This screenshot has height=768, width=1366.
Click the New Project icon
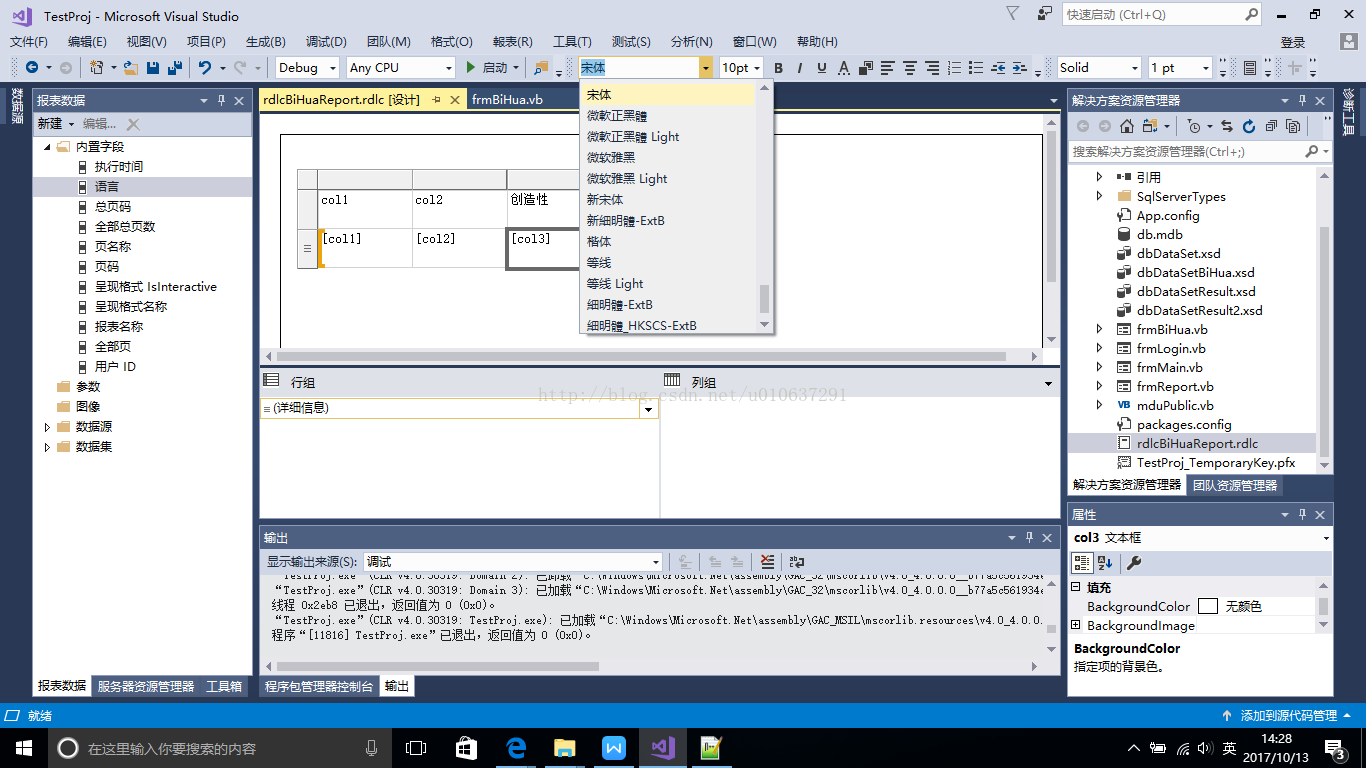click(97, 68)
